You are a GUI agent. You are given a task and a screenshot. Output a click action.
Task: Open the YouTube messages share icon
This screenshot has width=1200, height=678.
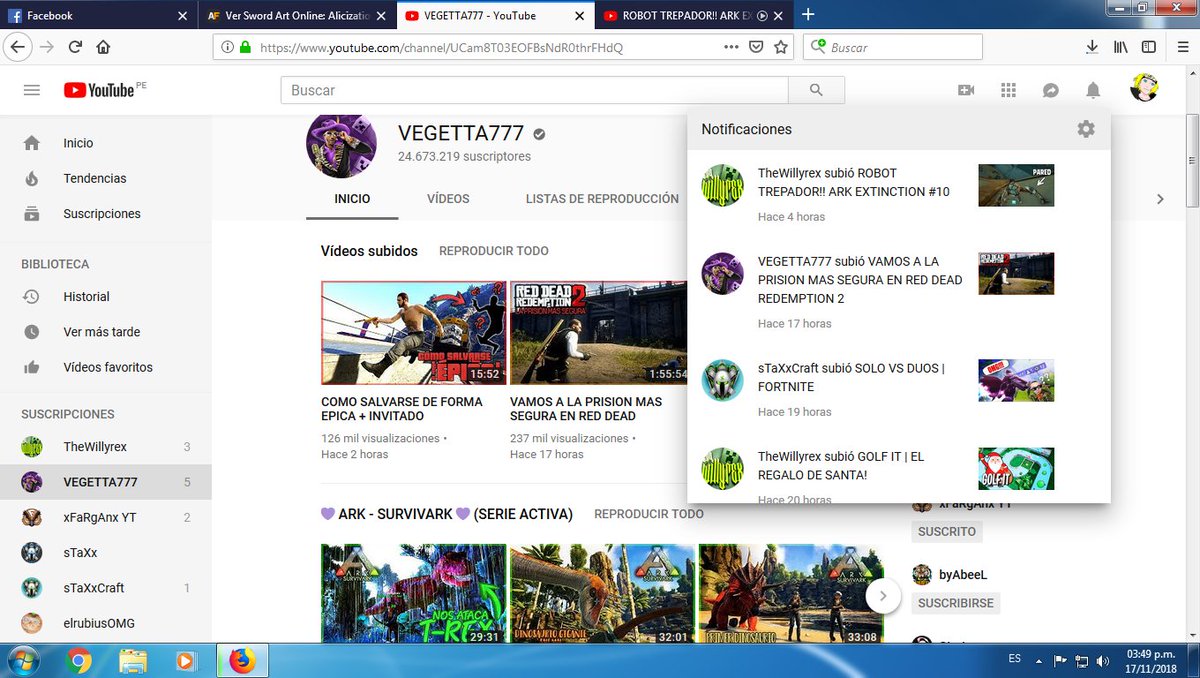pyautogui.click(x=1051, y=90)
